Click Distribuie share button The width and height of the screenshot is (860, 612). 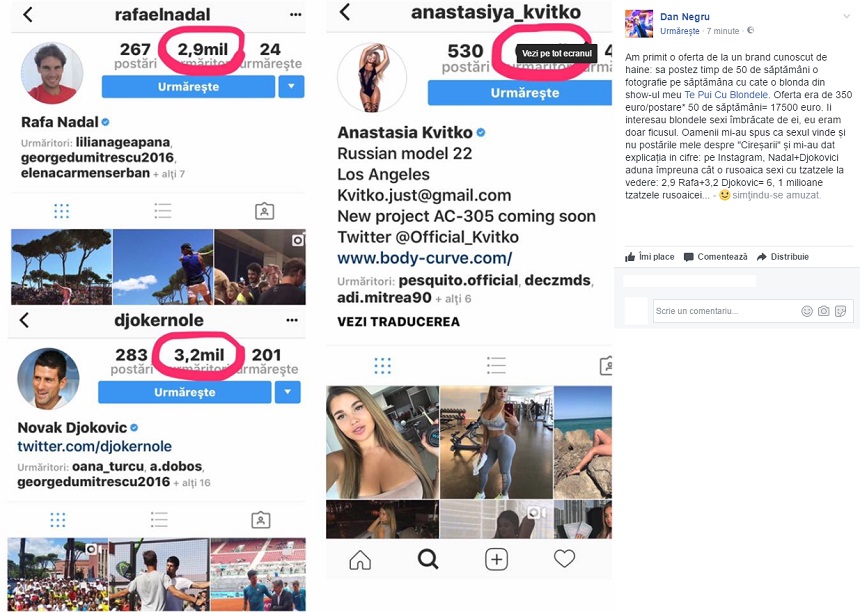783,257
